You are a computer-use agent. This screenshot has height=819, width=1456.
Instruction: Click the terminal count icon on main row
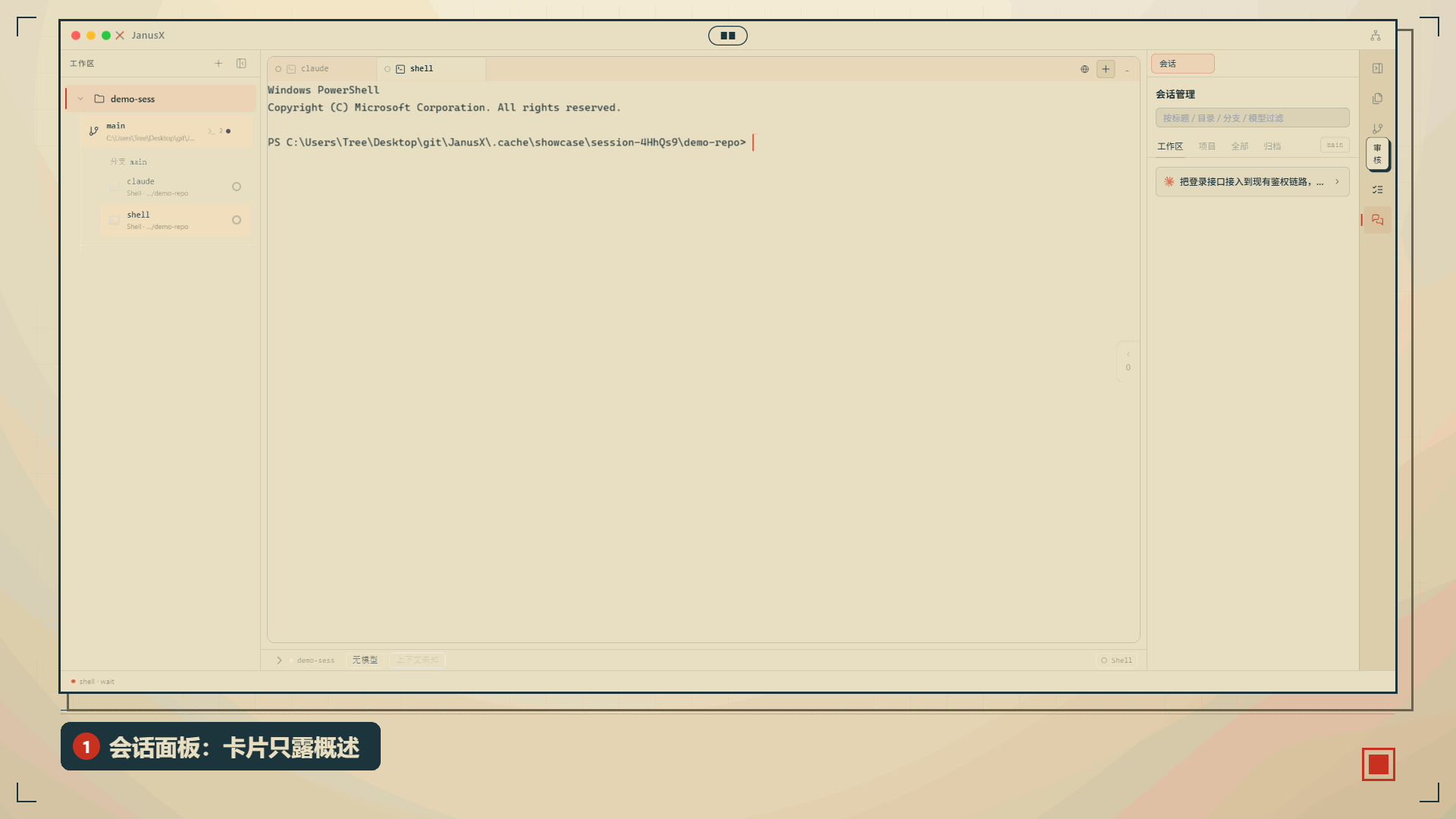pyautogui.click(x=215, y=131)
